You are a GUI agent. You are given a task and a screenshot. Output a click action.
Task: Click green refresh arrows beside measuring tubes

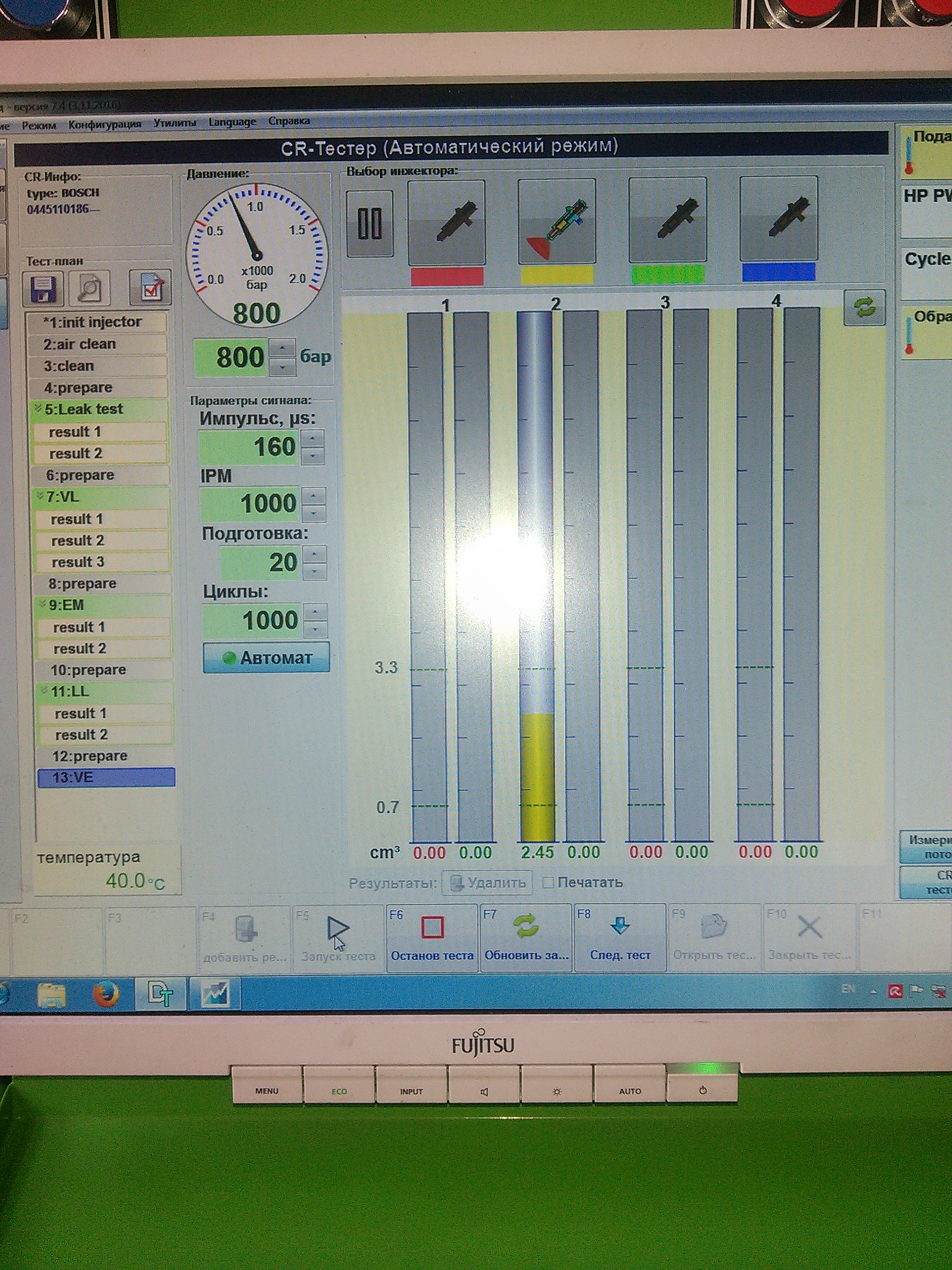864,308
